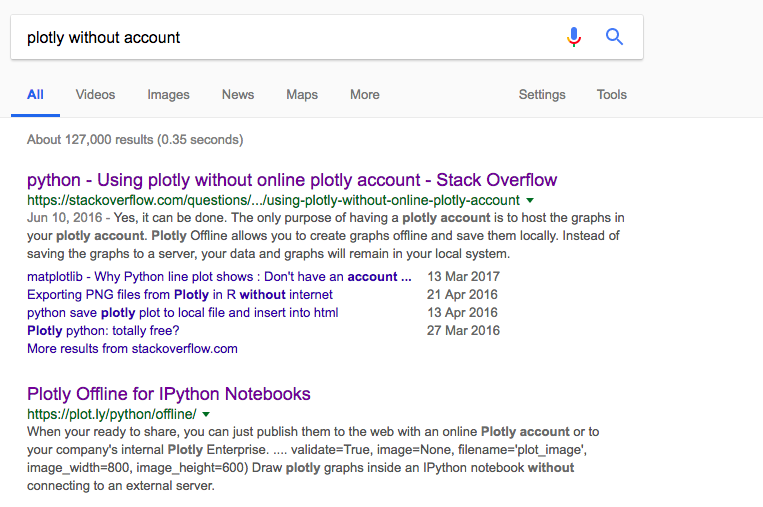Viewport: 763px width, 507px height.
Task: Expand the dropdown arrow beside the stackoverflow.com URL
Action: pyautogui.click(x=530, y=200)
